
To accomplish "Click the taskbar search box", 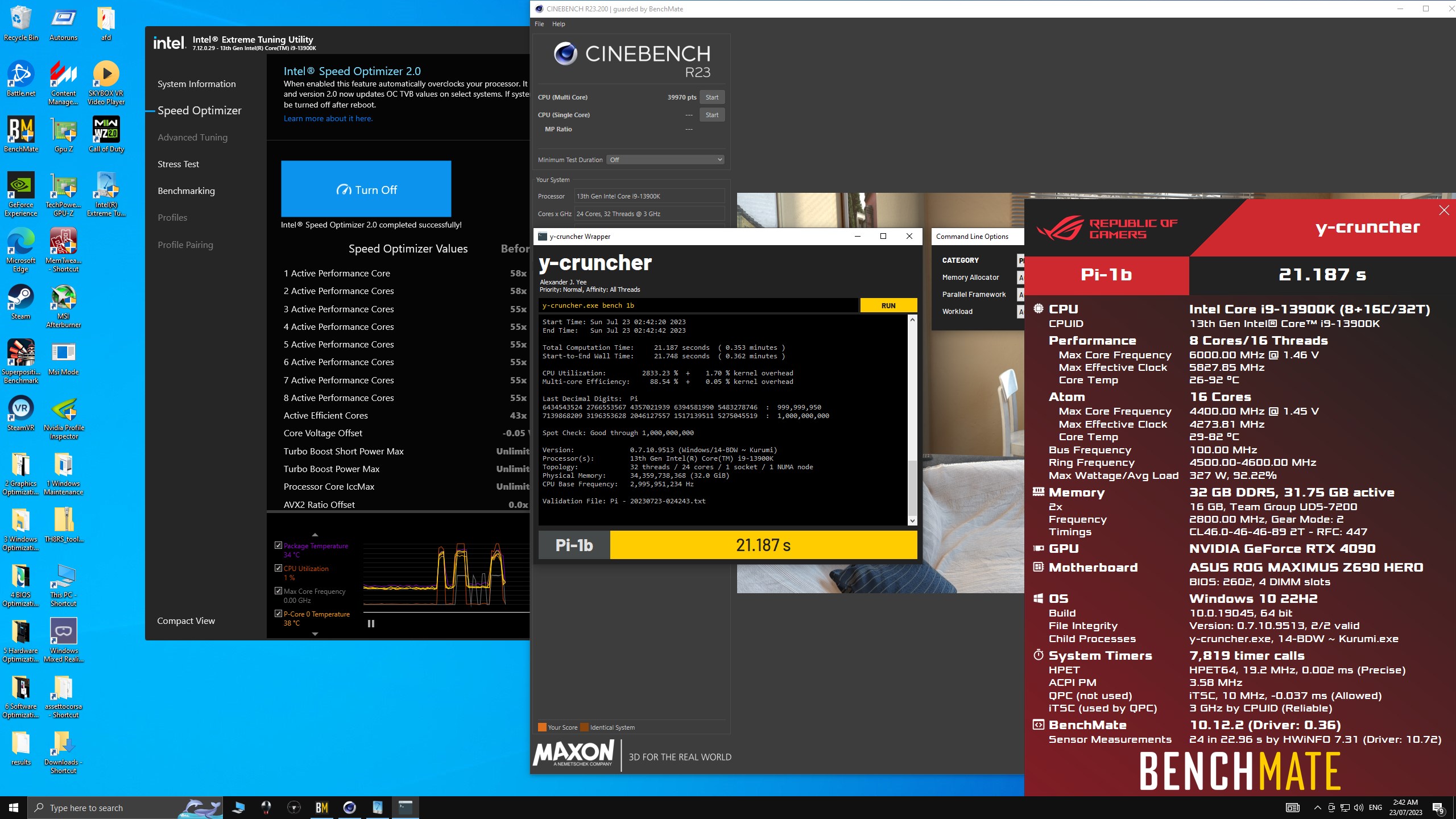I will pyautogui.click(x=126, y=808).
